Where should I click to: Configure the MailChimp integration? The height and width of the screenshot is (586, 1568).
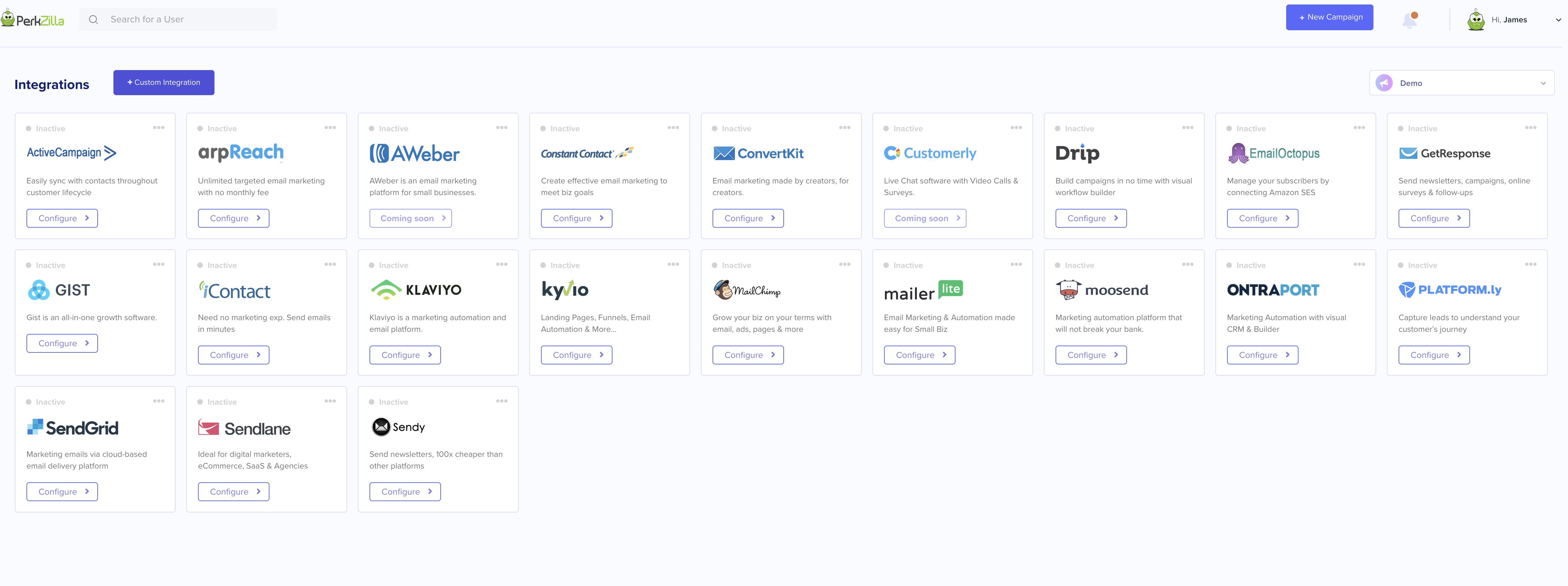748,355
